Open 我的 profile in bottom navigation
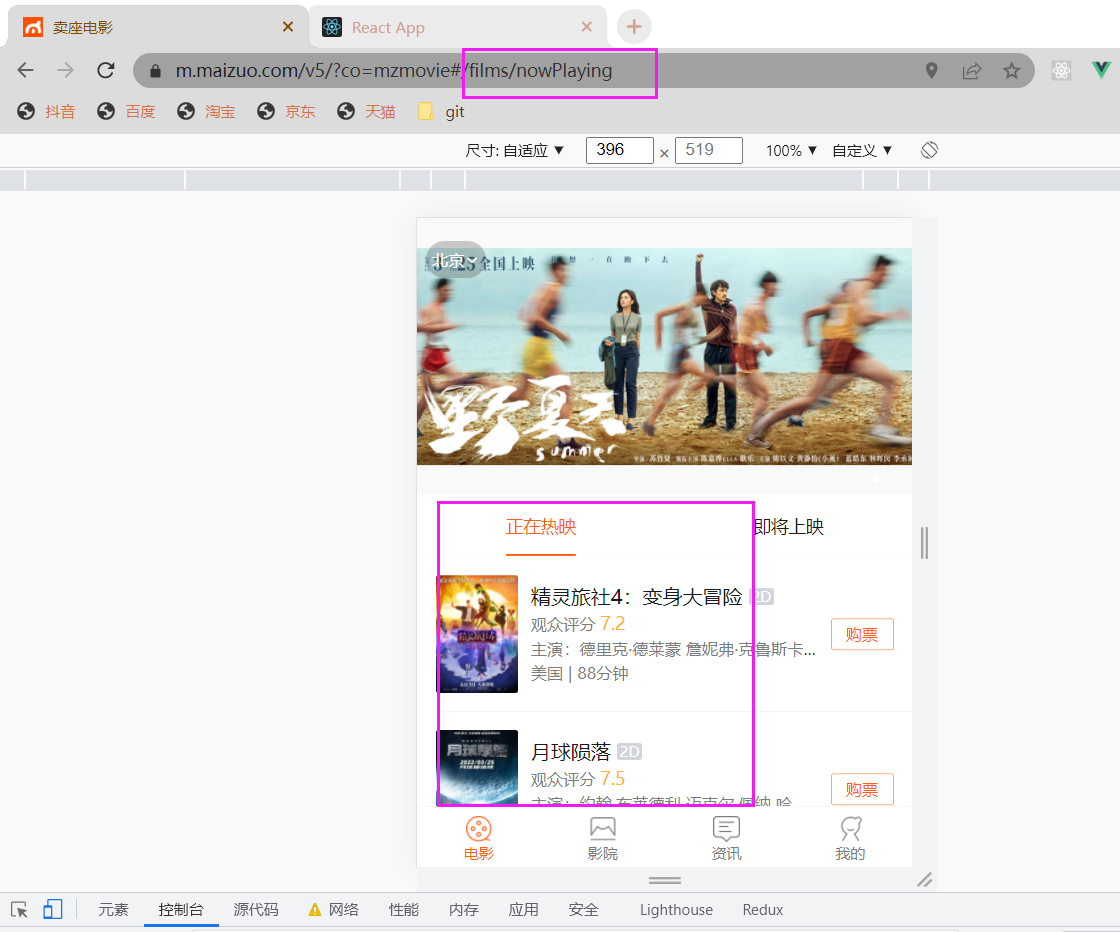Screen dimensions: 1120x932 point(850,838)
